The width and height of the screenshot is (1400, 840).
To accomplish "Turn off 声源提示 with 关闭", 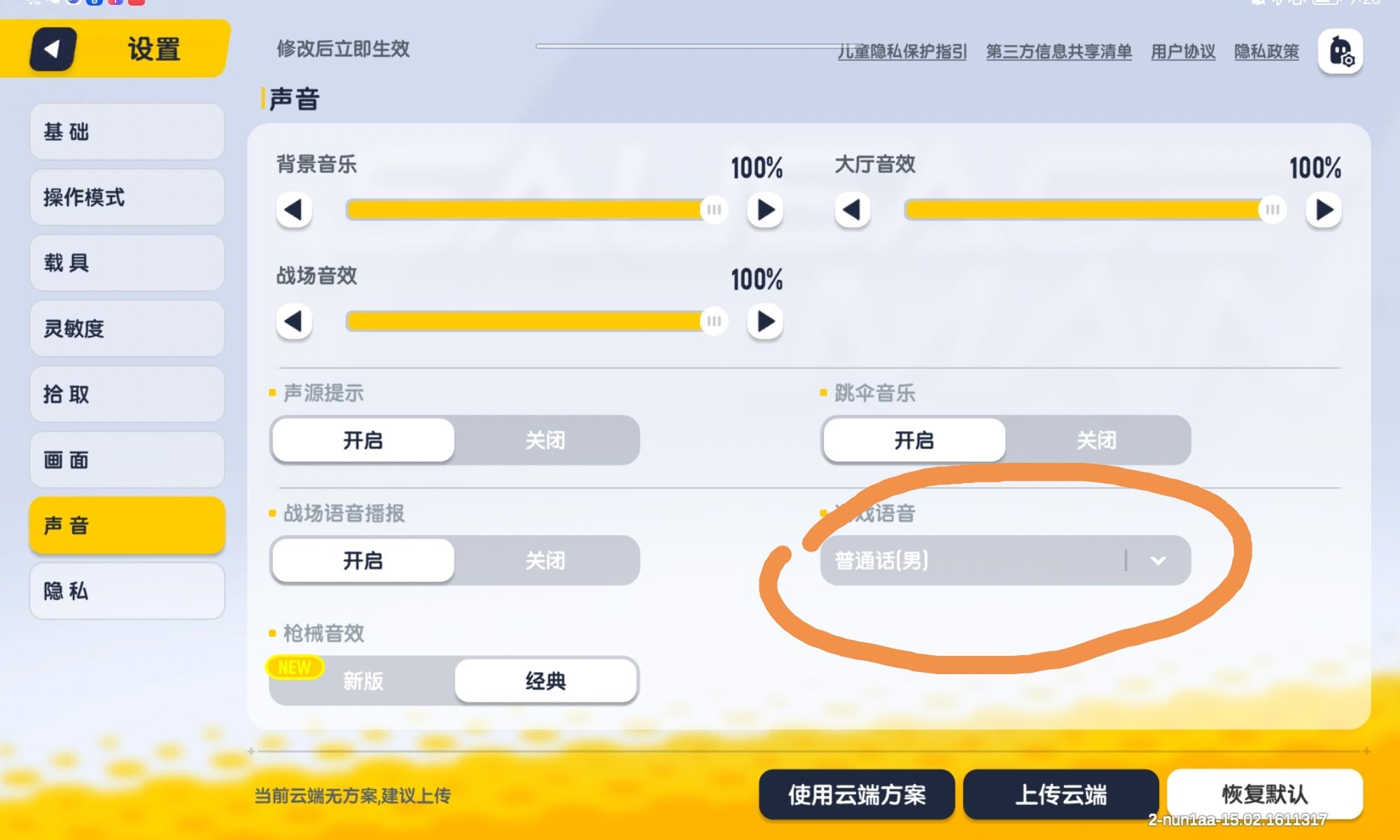I will [545, 440].
